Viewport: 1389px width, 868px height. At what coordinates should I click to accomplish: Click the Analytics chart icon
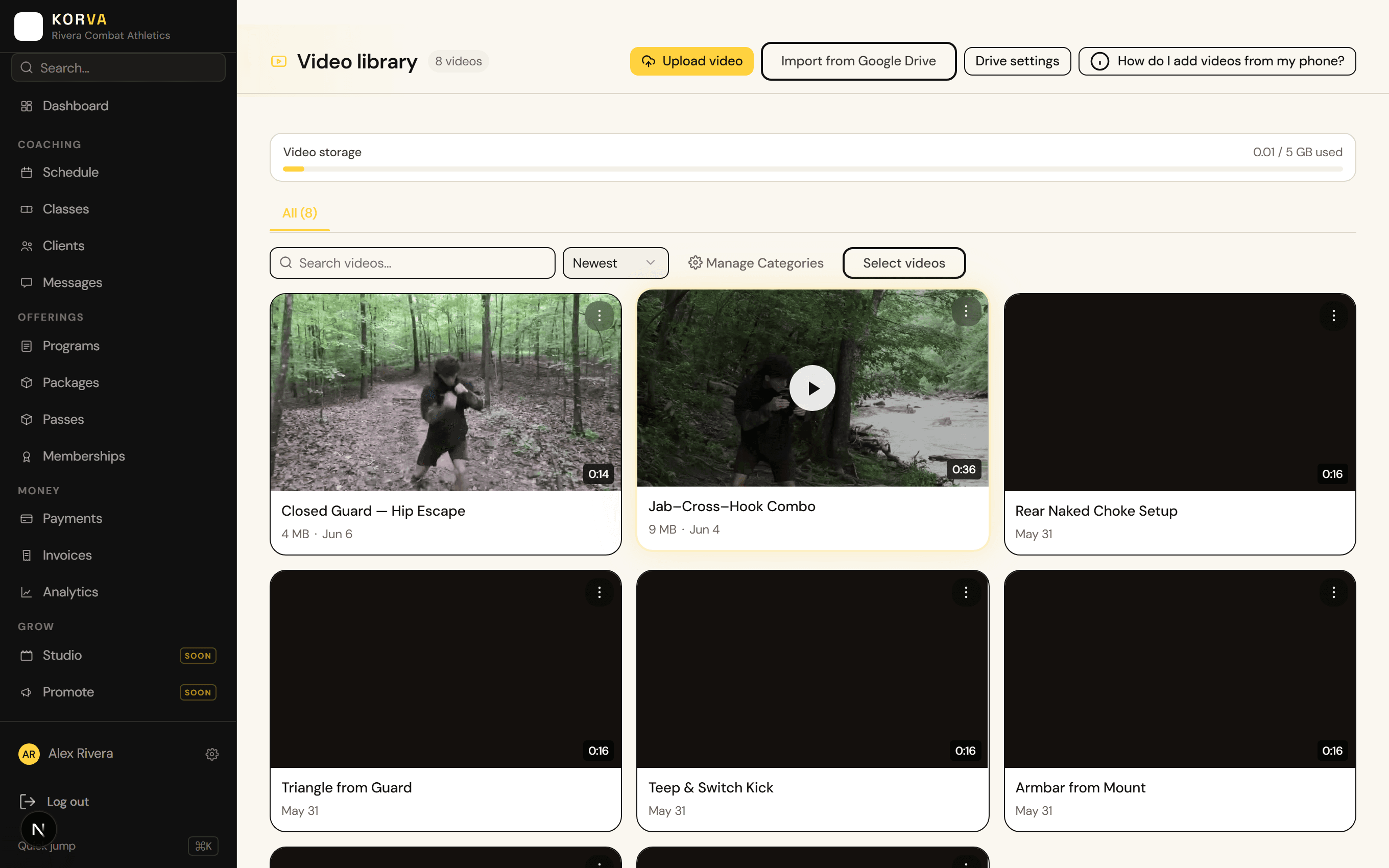27,592
